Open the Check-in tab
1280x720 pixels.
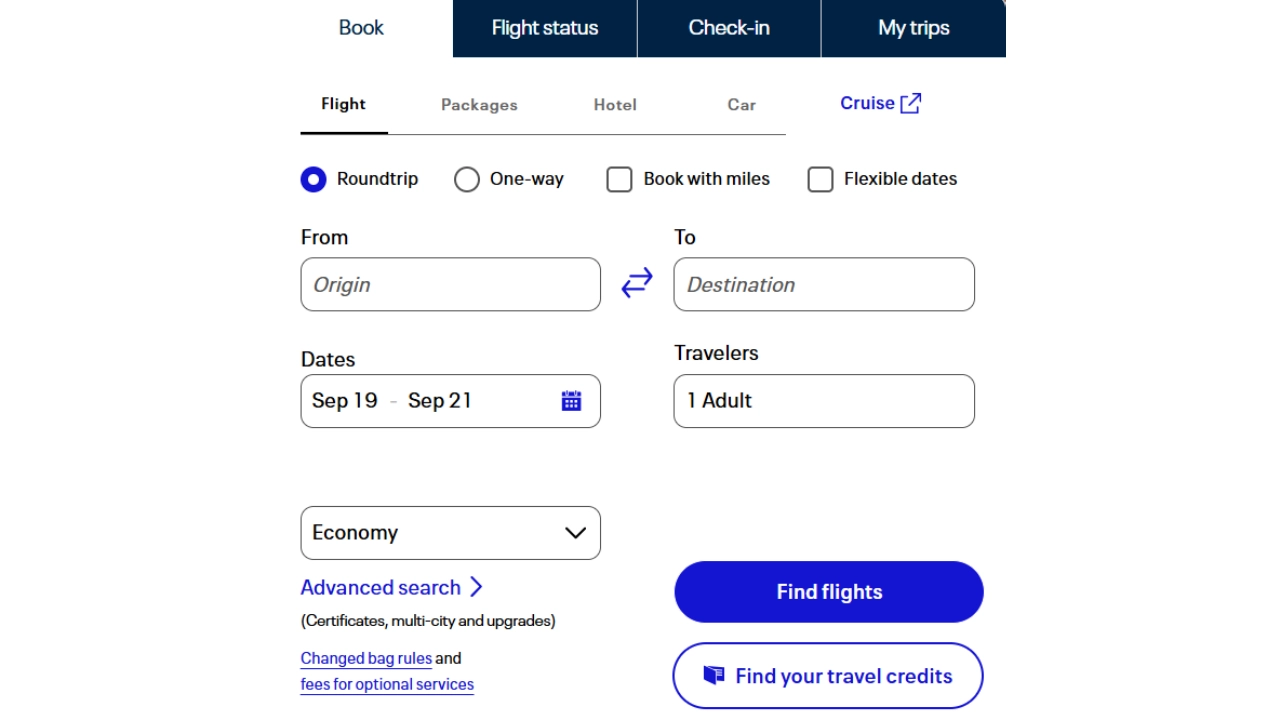728,28
